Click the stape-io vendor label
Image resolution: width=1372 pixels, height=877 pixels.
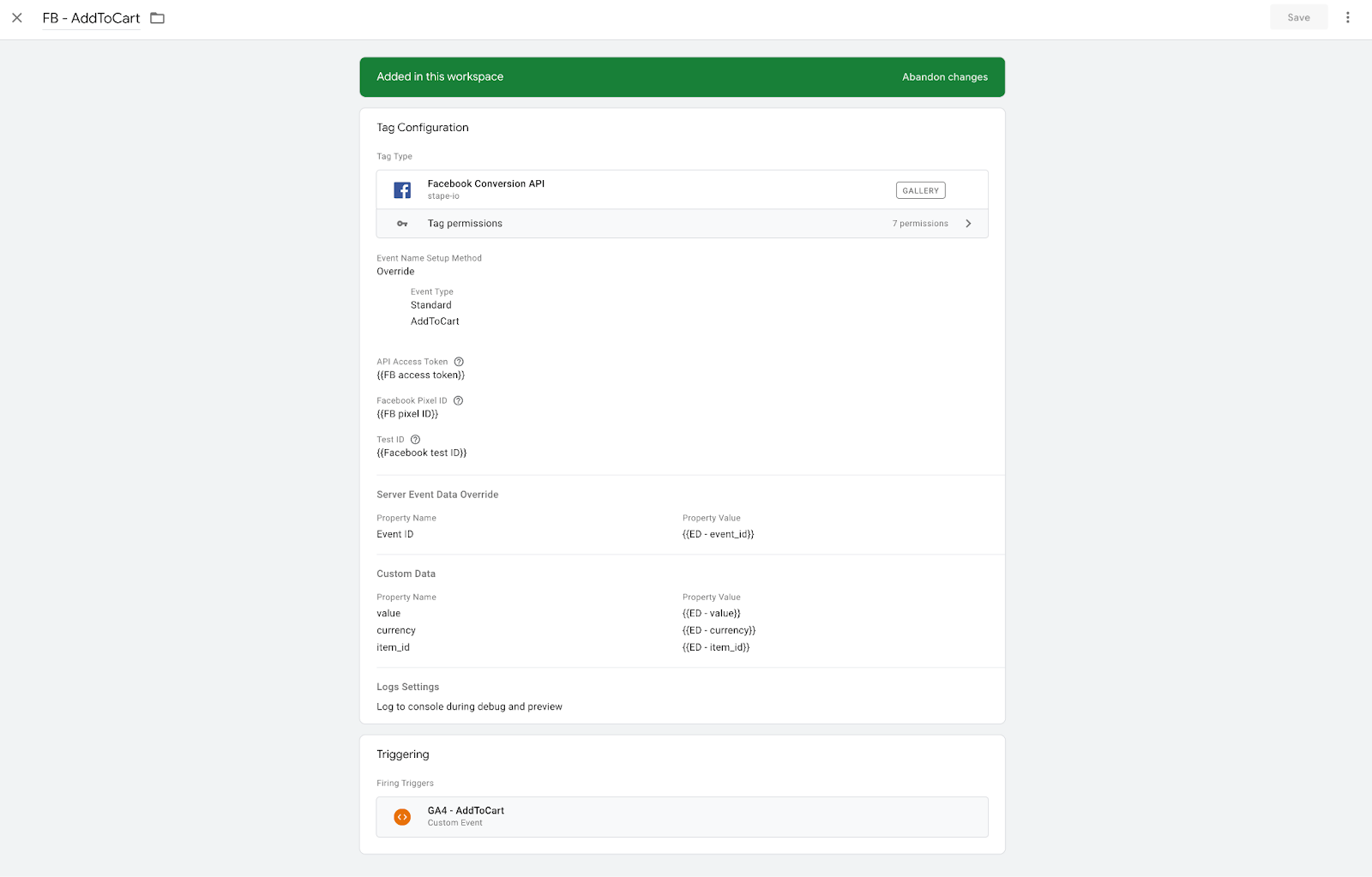(x=443, y=196)
